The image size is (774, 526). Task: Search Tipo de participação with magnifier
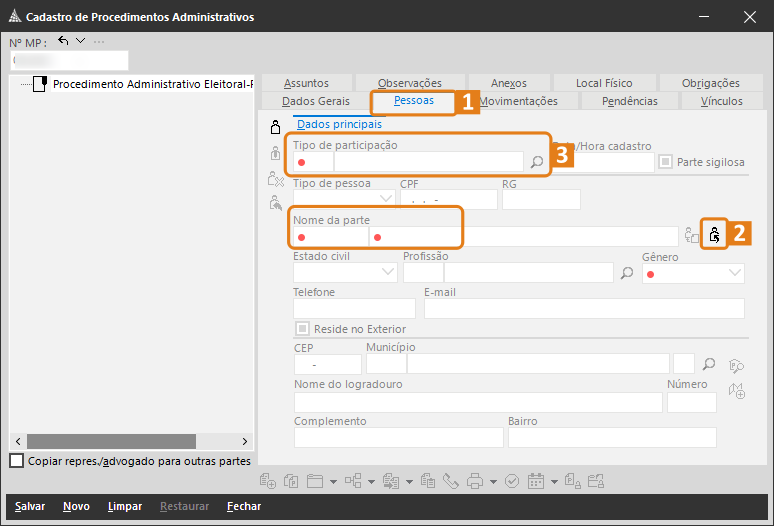click(537, 162)
